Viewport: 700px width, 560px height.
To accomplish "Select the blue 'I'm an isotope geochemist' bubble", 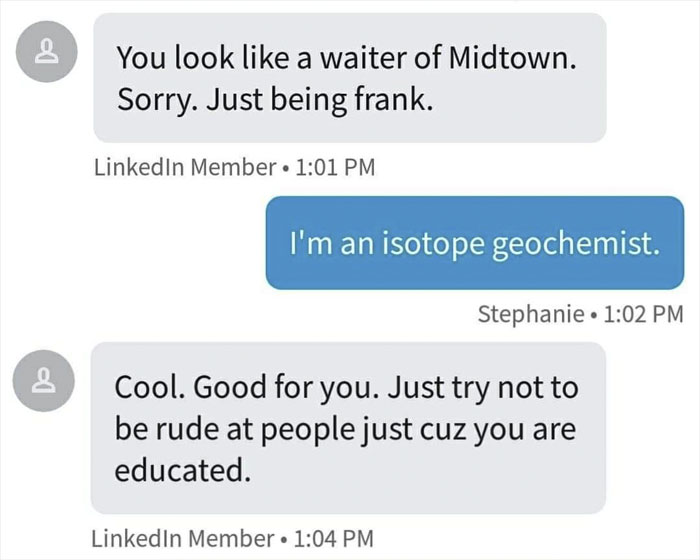I will (x=474, y=243).
